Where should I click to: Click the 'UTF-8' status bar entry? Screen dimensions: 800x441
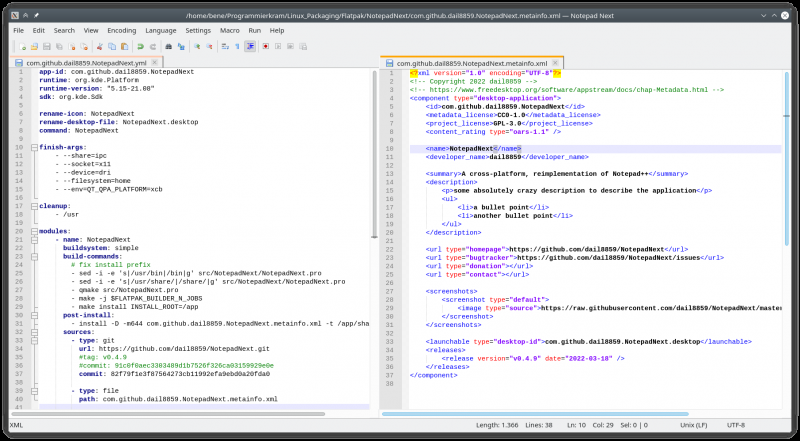pos(735,425)
